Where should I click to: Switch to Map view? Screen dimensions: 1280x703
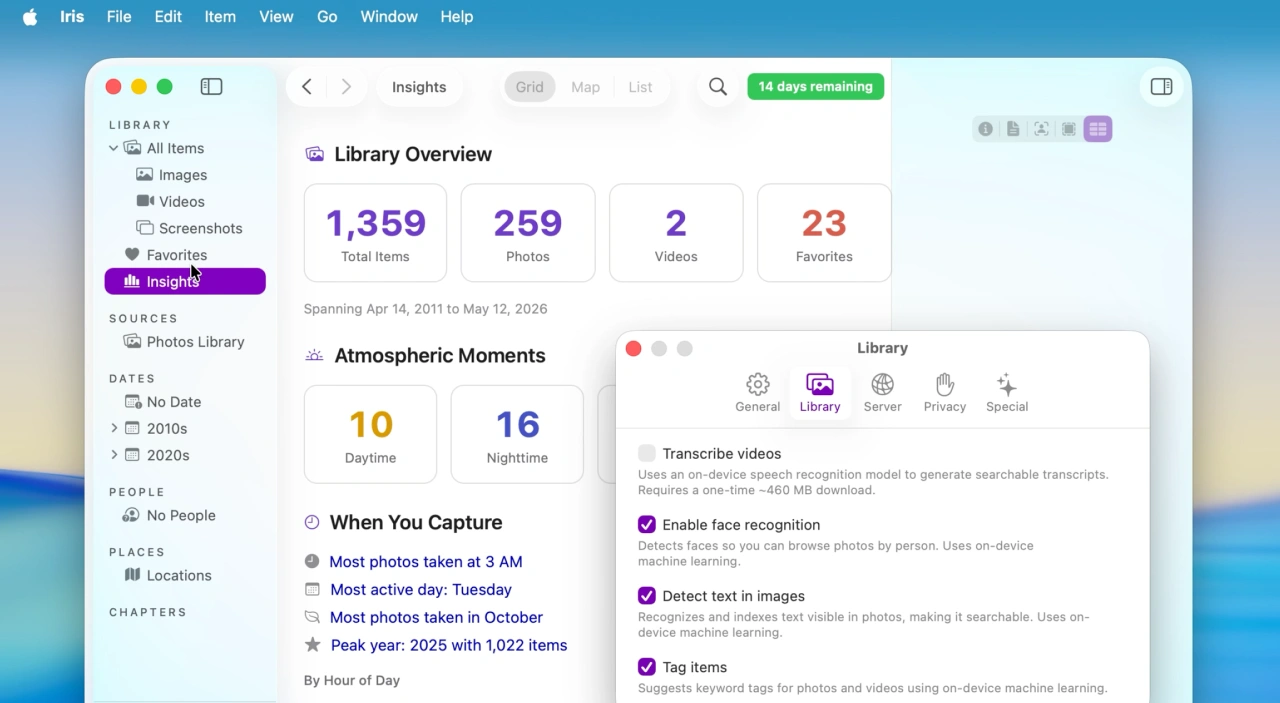point(585,87)
